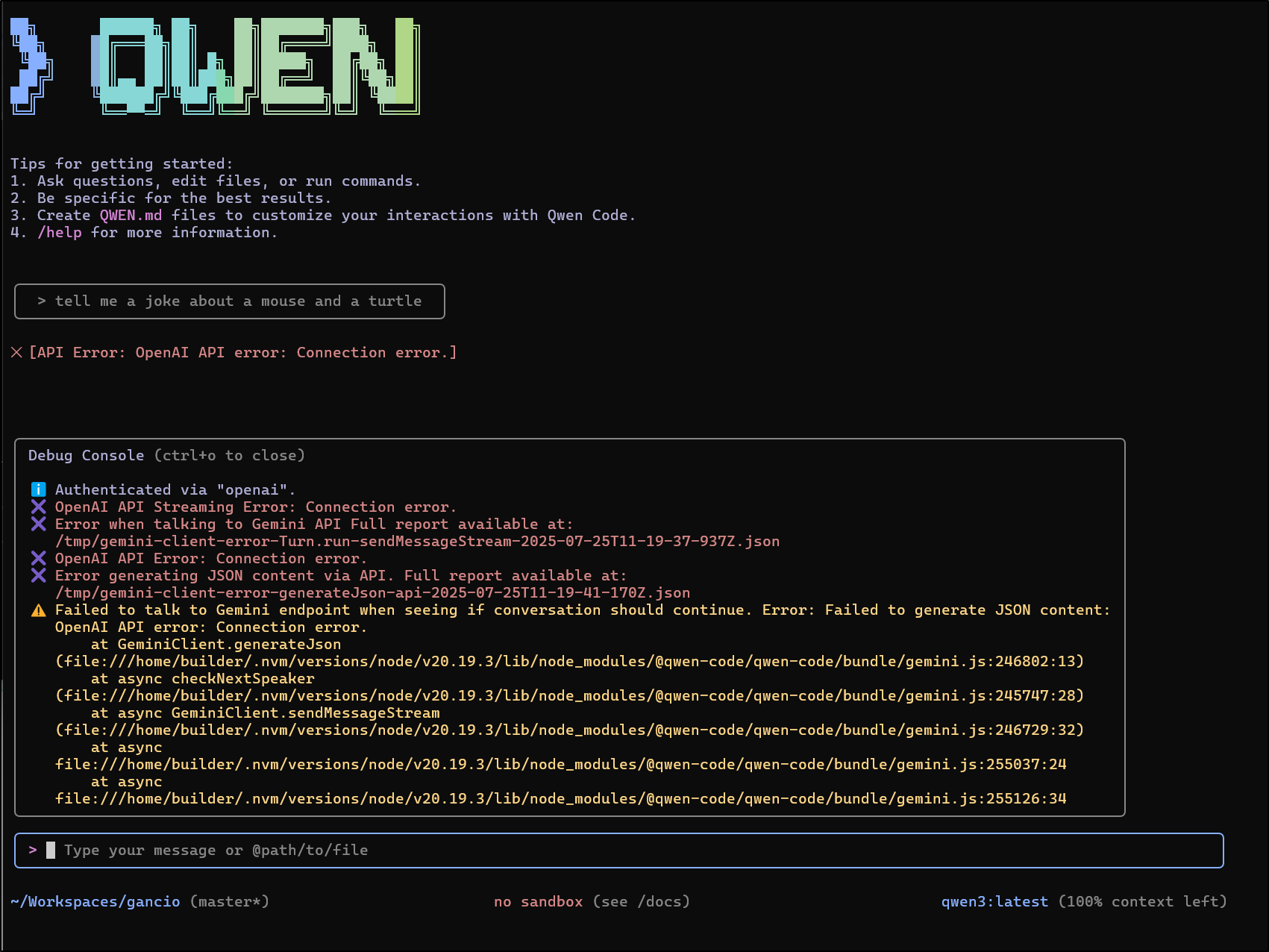1269x952 pixels.
Task: Click the message input field
Action: click(619, 851)
